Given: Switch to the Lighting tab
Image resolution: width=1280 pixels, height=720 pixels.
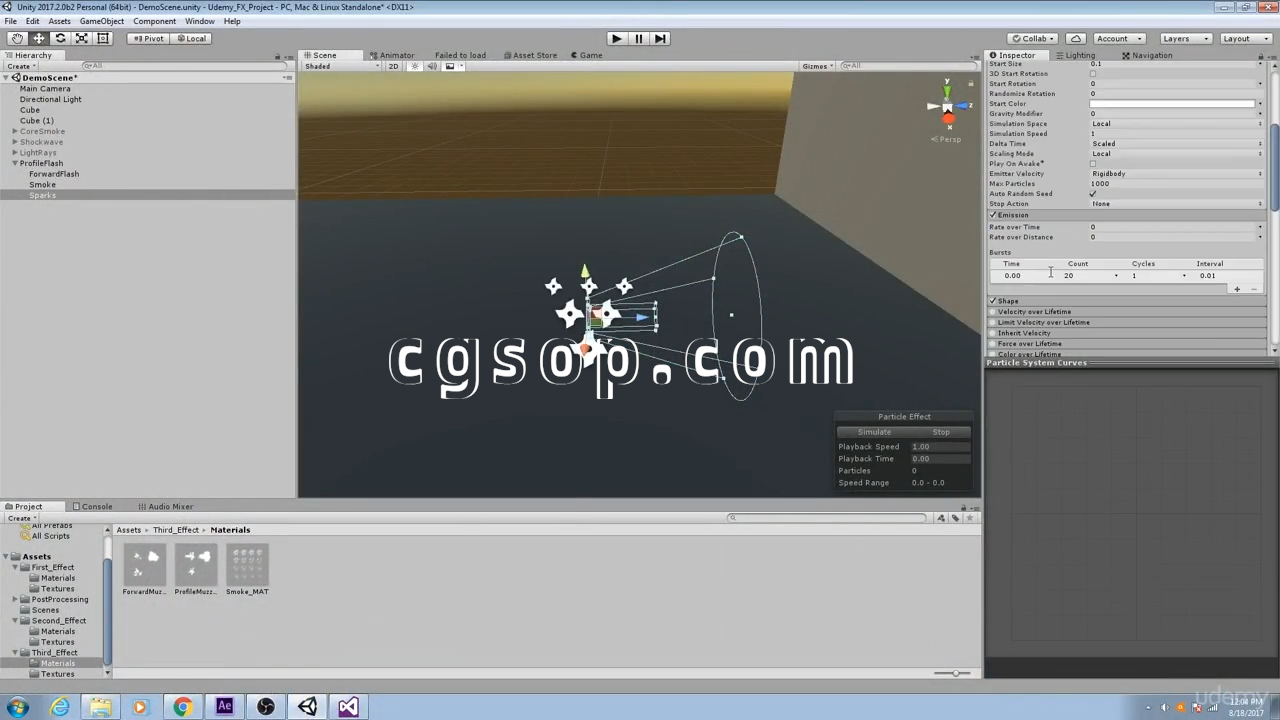Looking at the screenshot, I should tap(1075, 55).
